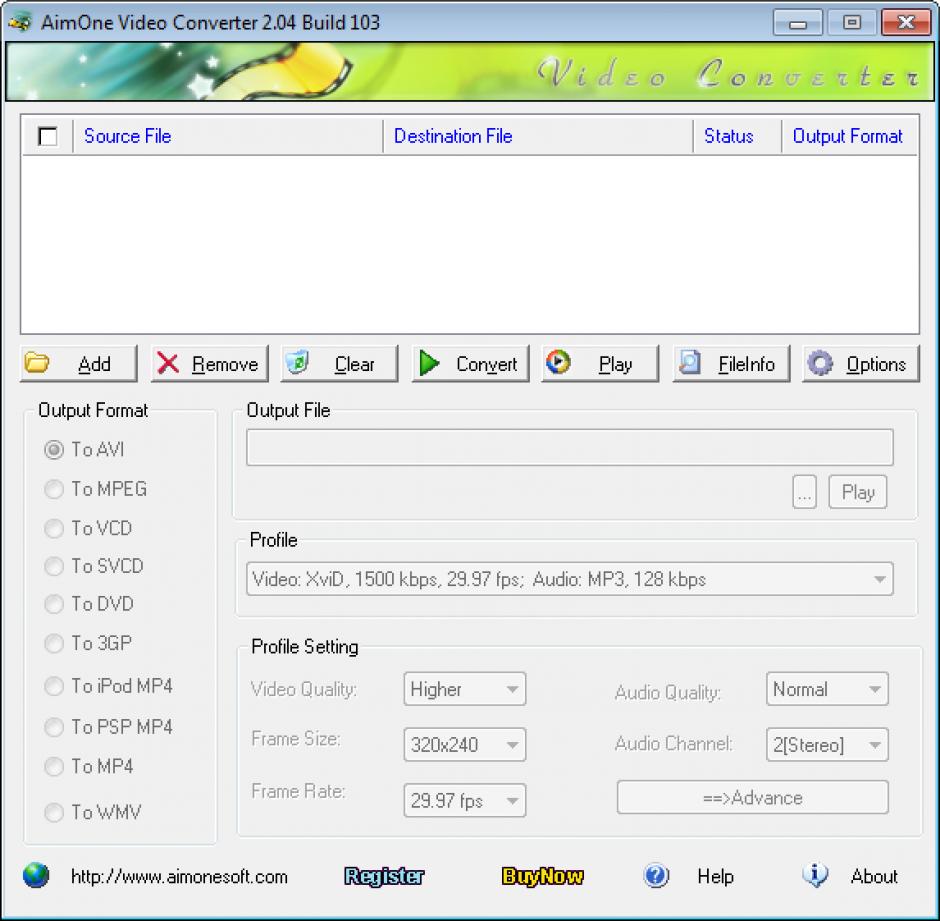Click the Add folder icon button
This screenshot has height=921, width=940.
point(79,363)
